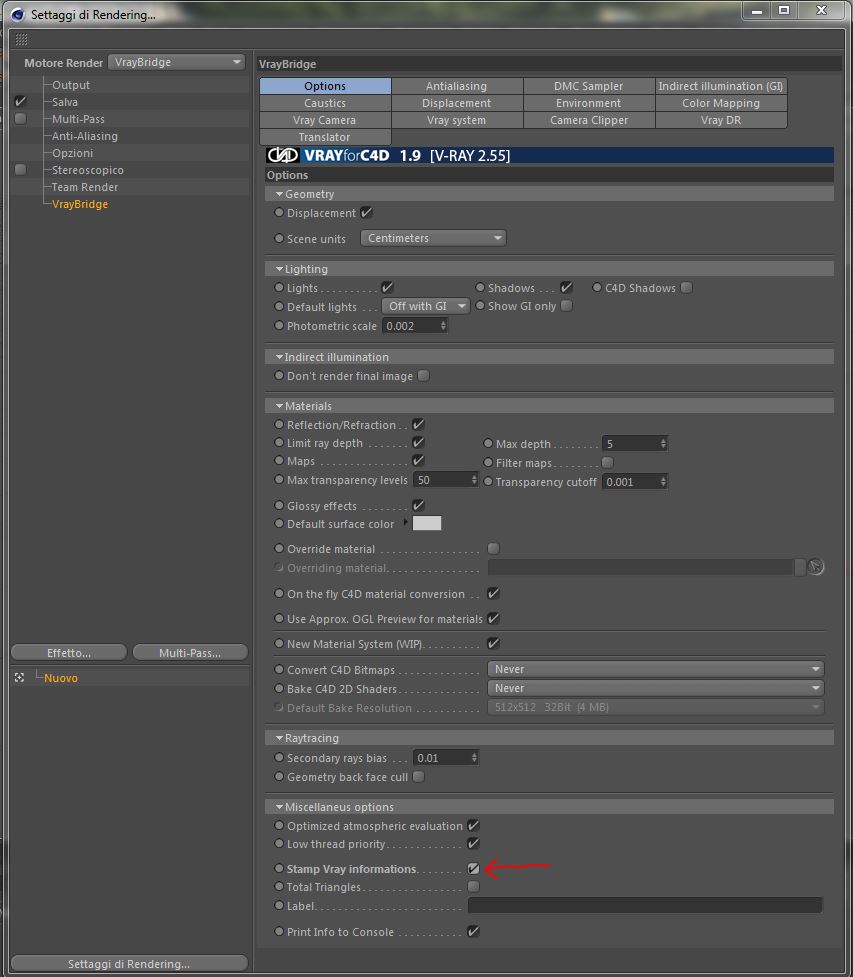
Task: Toggle Reflection/Refraction checkbox
Action: [418, 424]
